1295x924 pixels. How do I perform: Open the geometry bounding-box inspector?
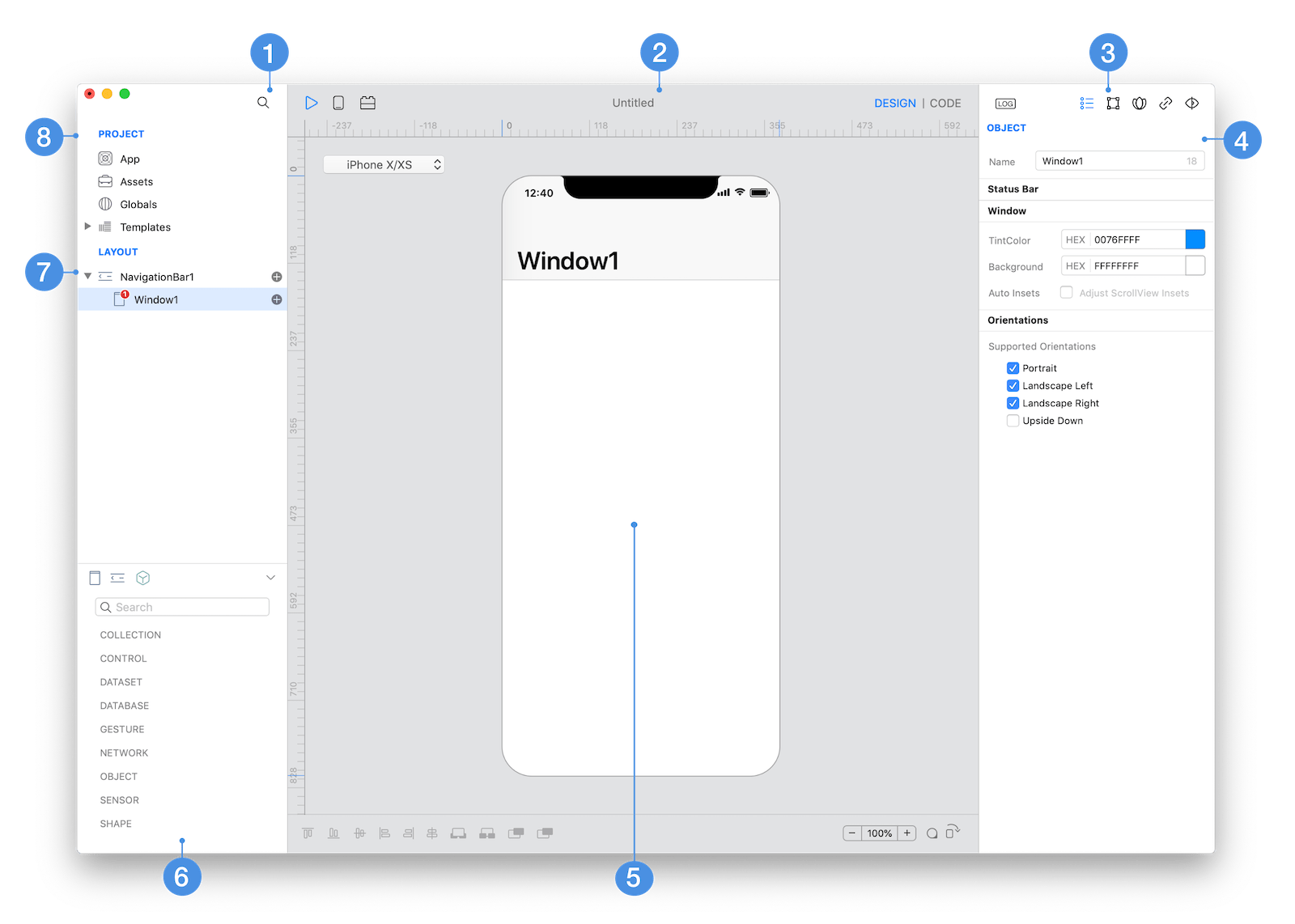1113,103
